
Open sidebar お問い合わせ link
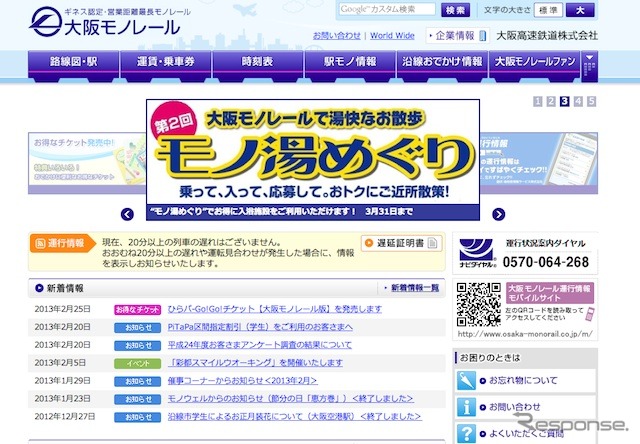(x=514, y=407)
